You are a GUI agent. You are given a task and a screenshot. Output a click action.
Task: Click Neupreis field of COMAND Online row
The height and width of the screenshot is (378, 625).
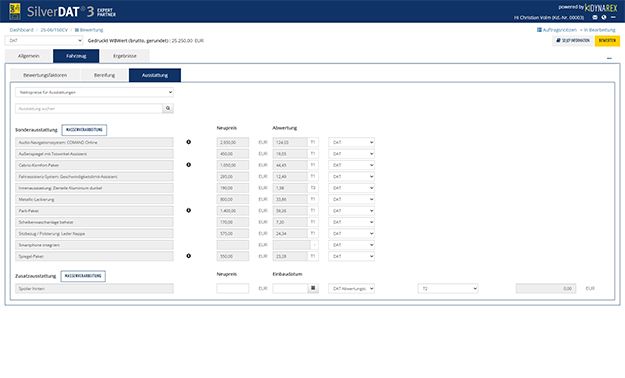point(233,142)
